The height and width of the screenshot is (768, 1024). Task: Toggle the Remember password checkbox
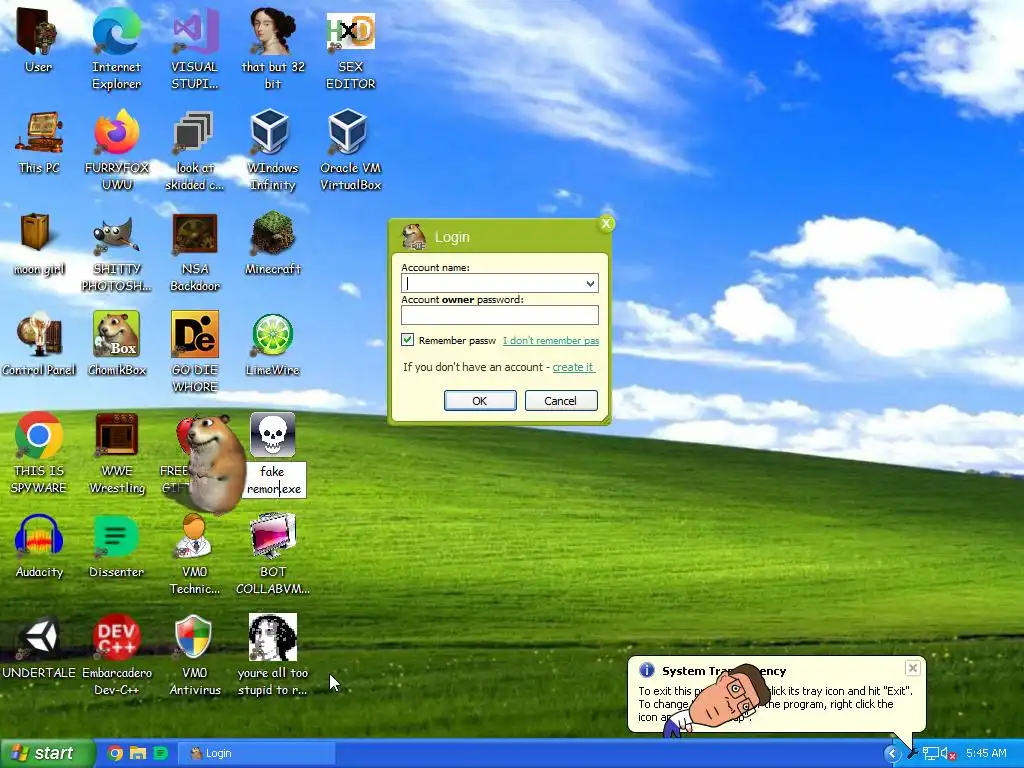pyautogui.click(x=408, y=340)
